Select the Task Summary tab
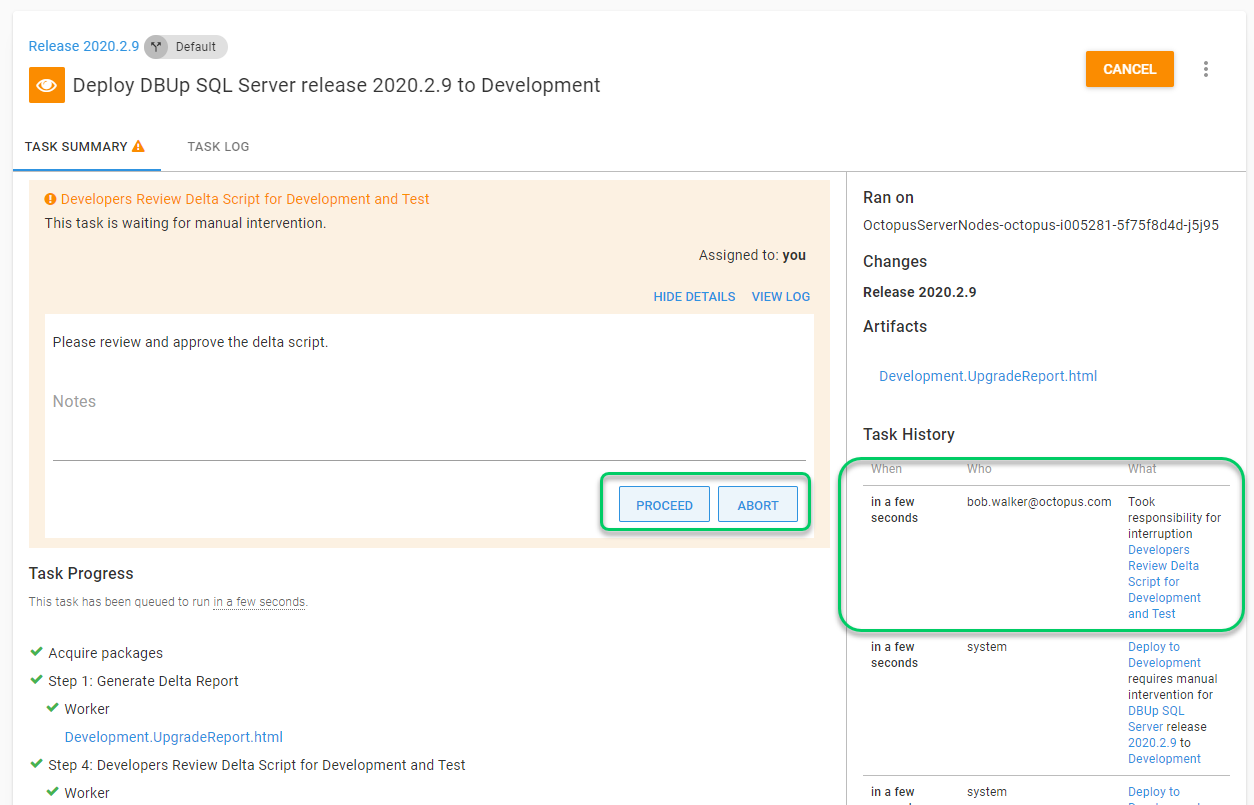The height and width of the screenshot is (805, 1254). pyautogui.click(x=76, y=147)
